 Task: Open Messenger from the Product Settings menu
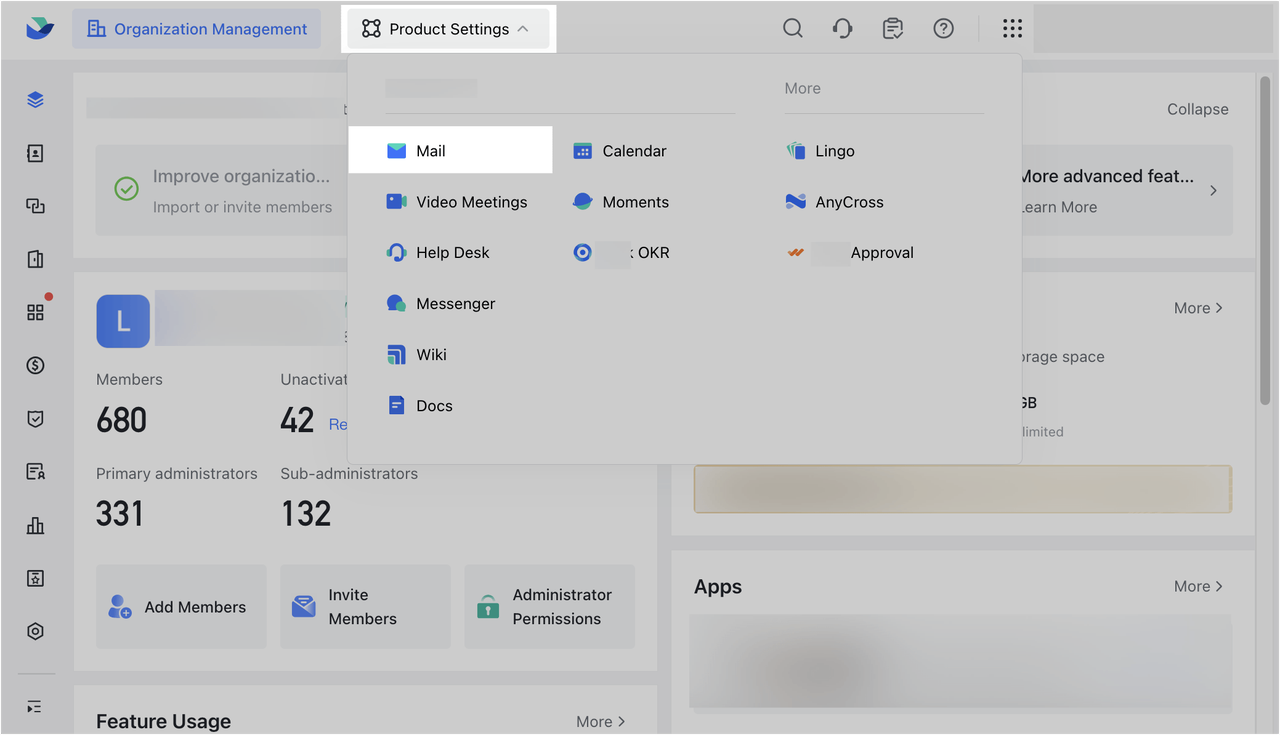456,303
